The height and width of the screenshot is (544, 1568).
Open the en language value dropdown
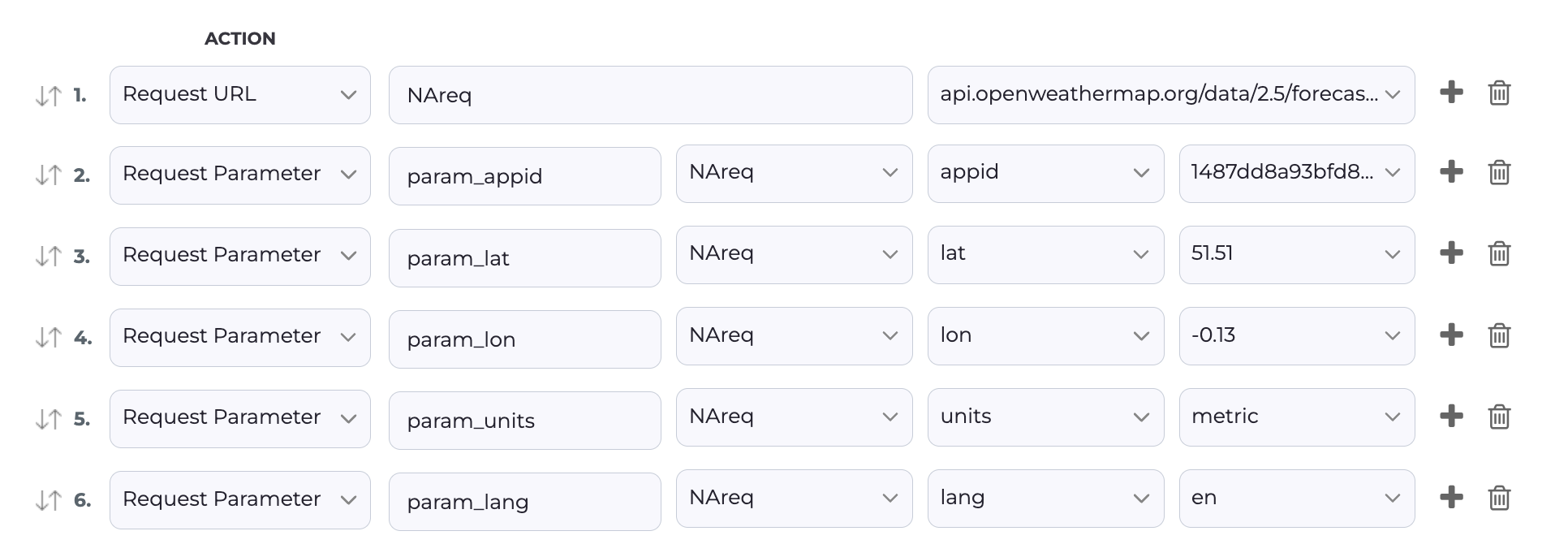click(1296, 499)
